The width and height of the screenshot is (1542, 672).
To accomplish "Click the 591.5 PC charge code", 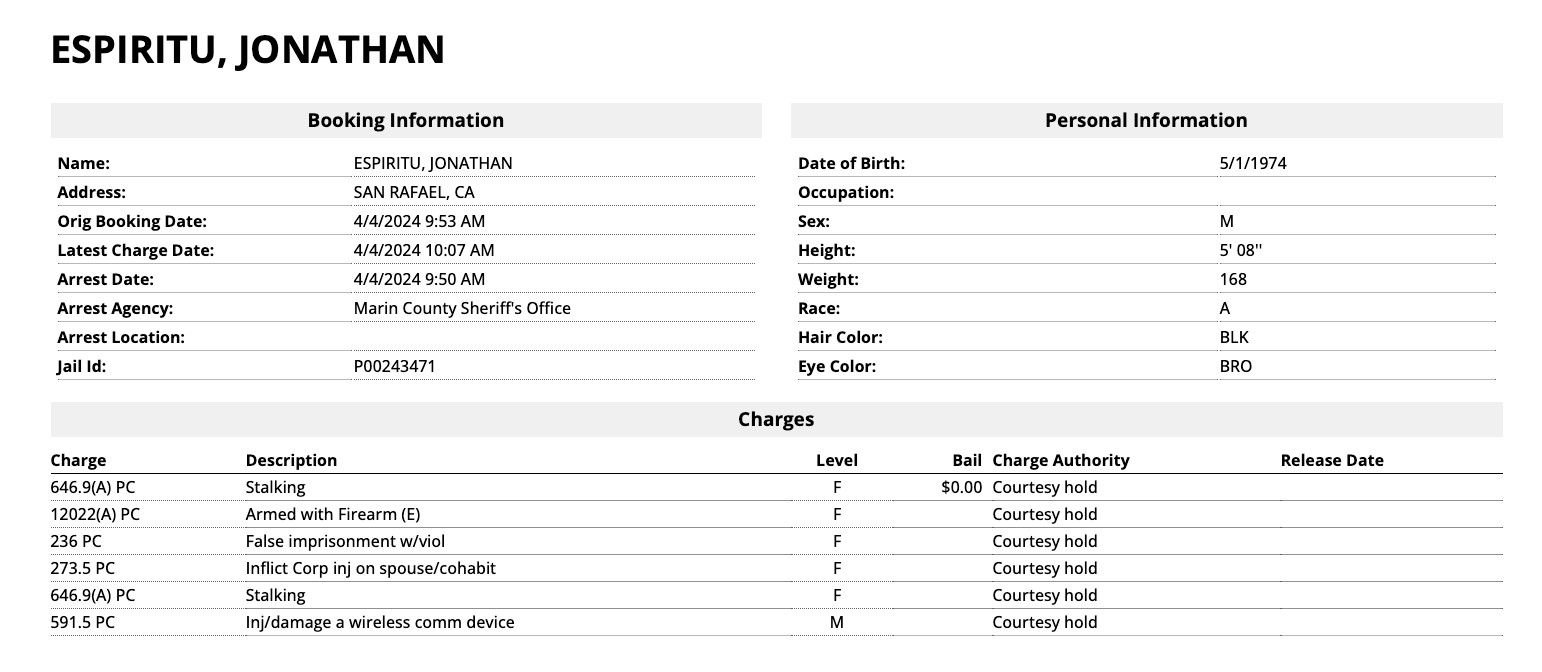I will [82, 622].
